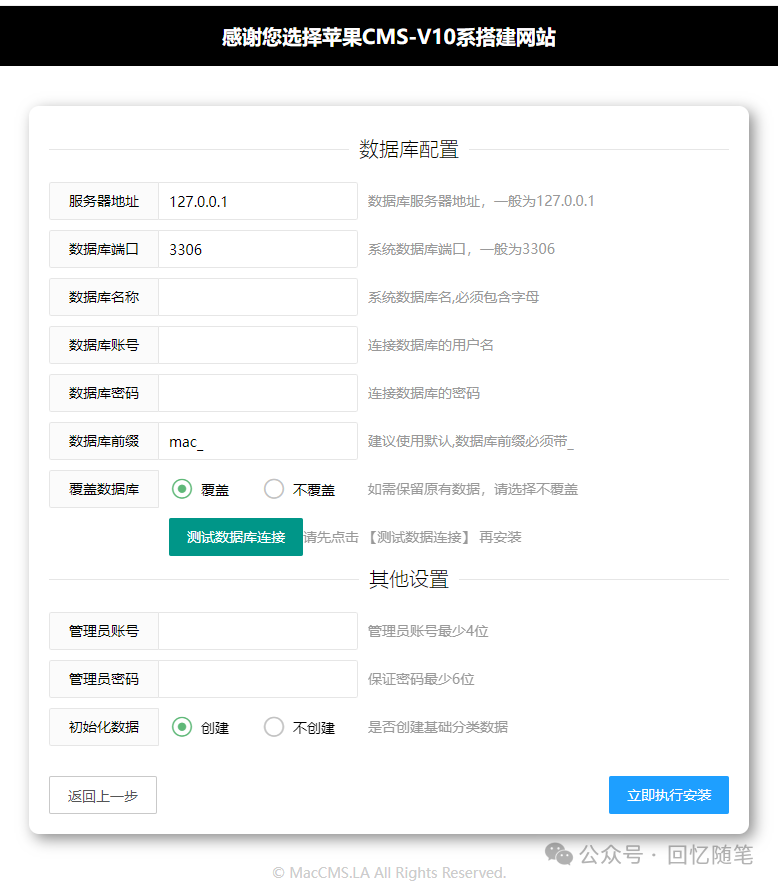Click the 数据库账号 label
778x885 pixels.
coord(104,345)
